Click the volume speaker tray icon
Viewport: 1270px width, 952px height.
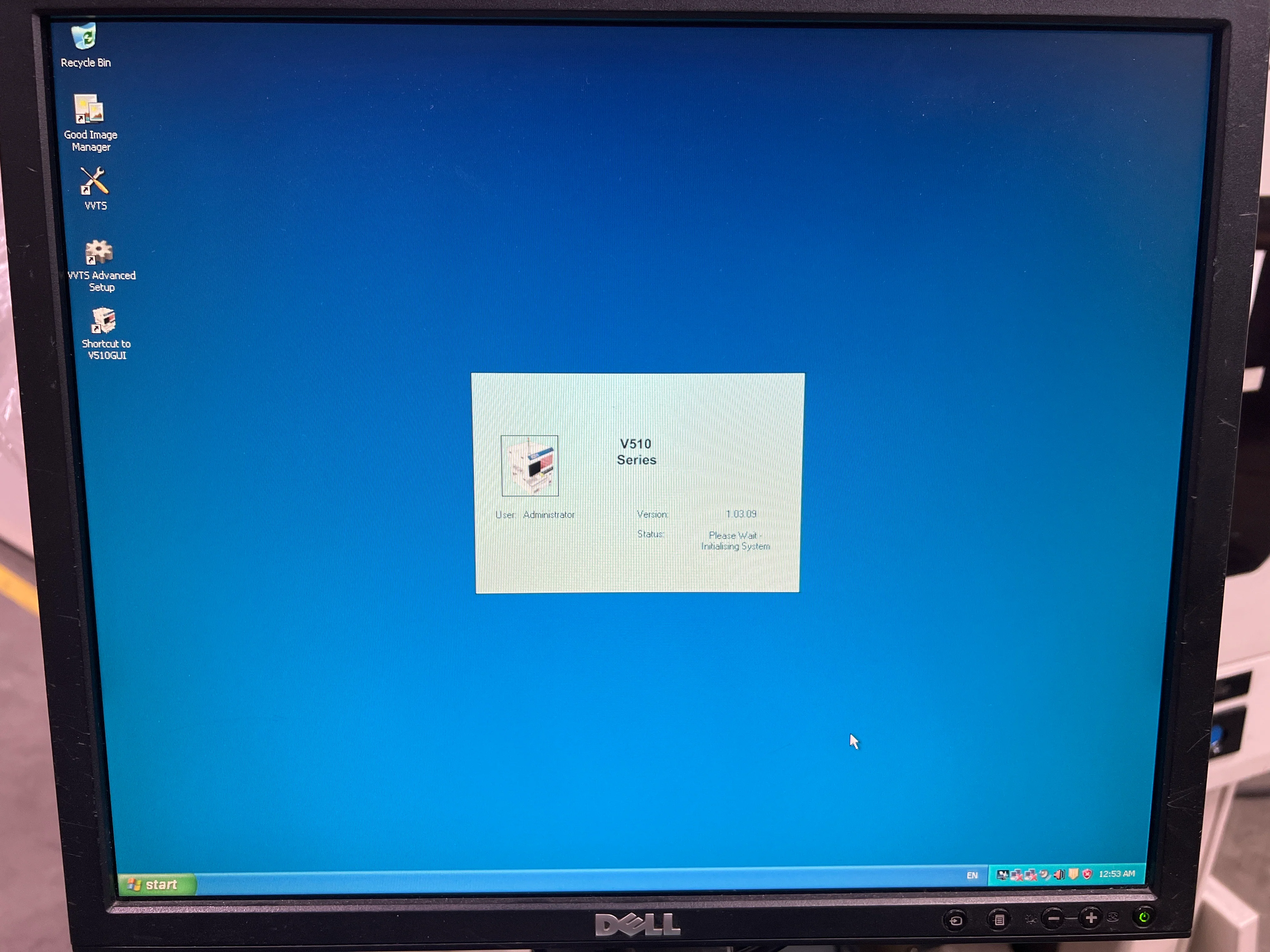coord(1059,874)
